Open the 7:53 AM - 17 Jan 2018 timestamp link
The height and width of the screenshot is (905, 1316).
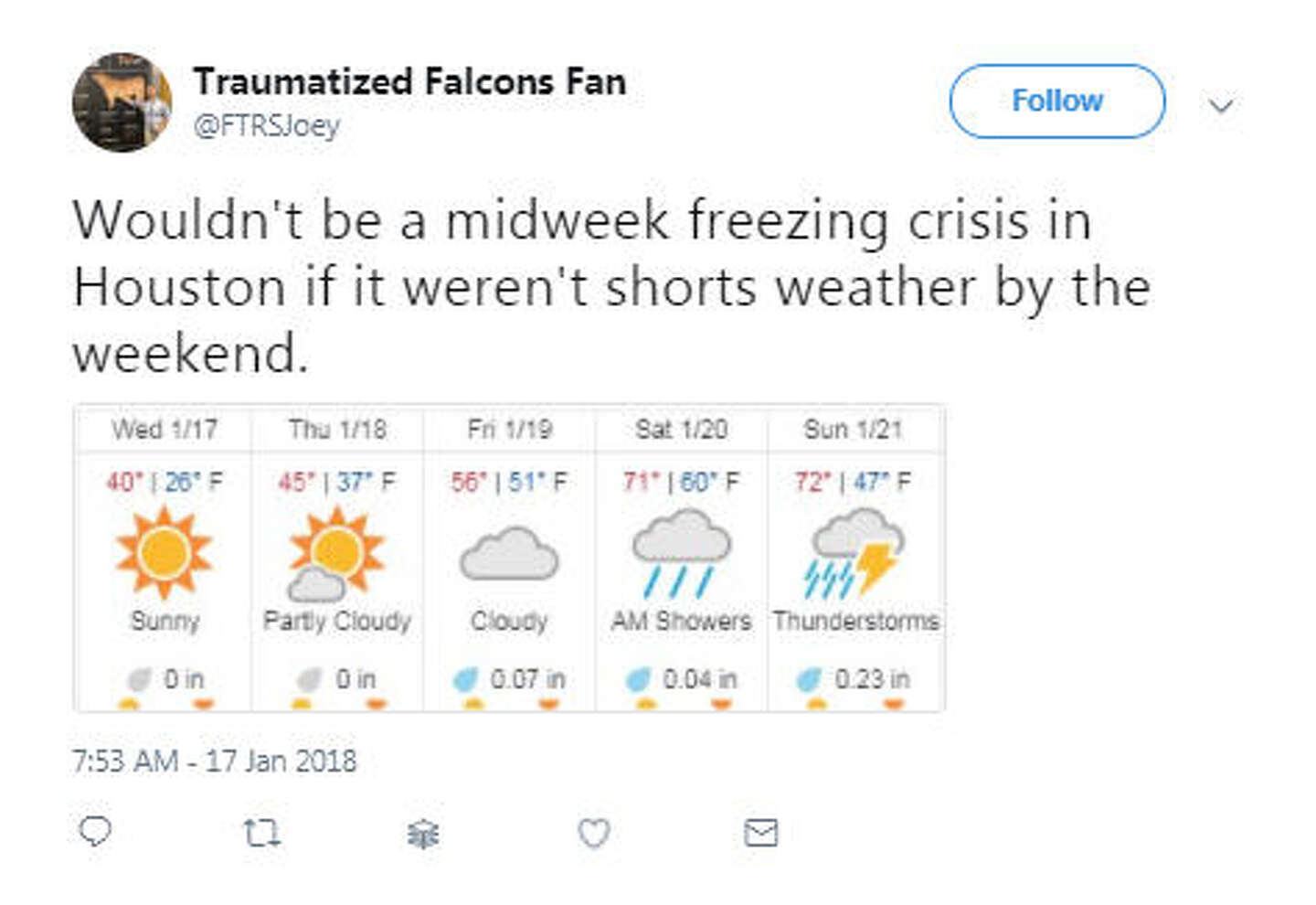point(216,758)
